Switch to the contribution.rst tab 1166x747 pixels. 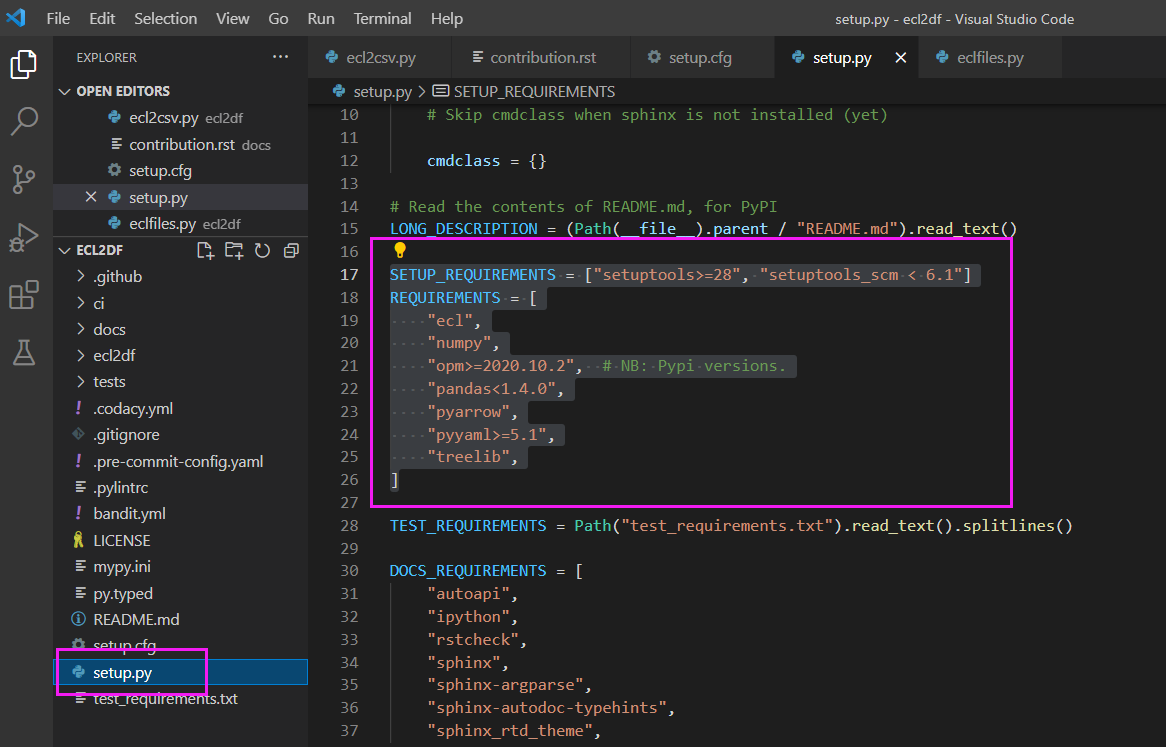point(541,57)
